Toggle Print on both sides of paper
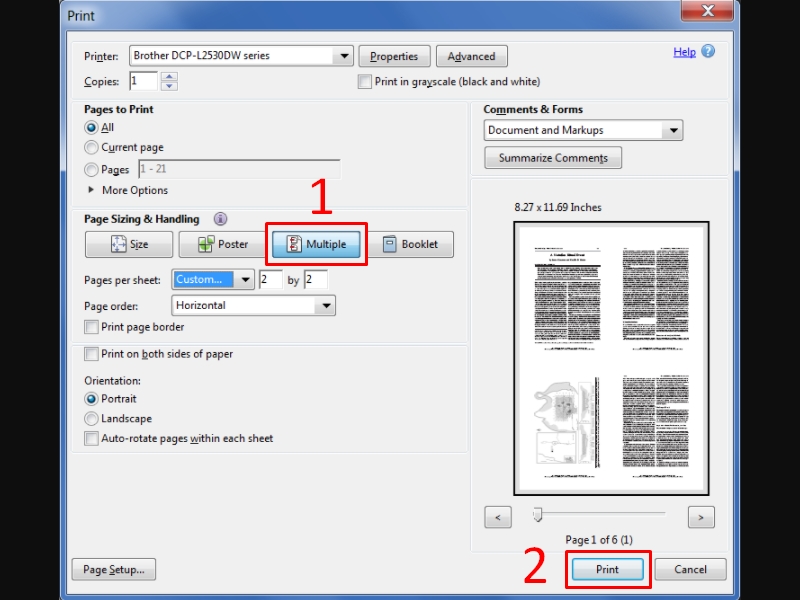This screenshot has height=600, width=800. pyautogui.click(x=92, y=354)
